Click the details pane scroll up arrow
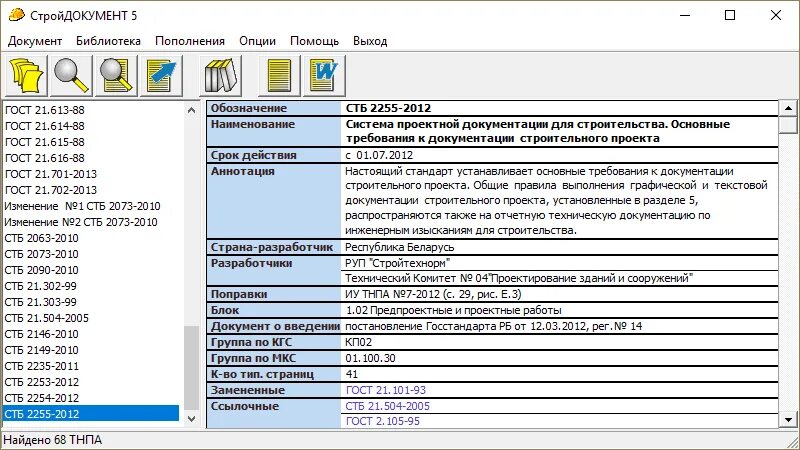The image size is (800, 450). click(x=788, y=108)
